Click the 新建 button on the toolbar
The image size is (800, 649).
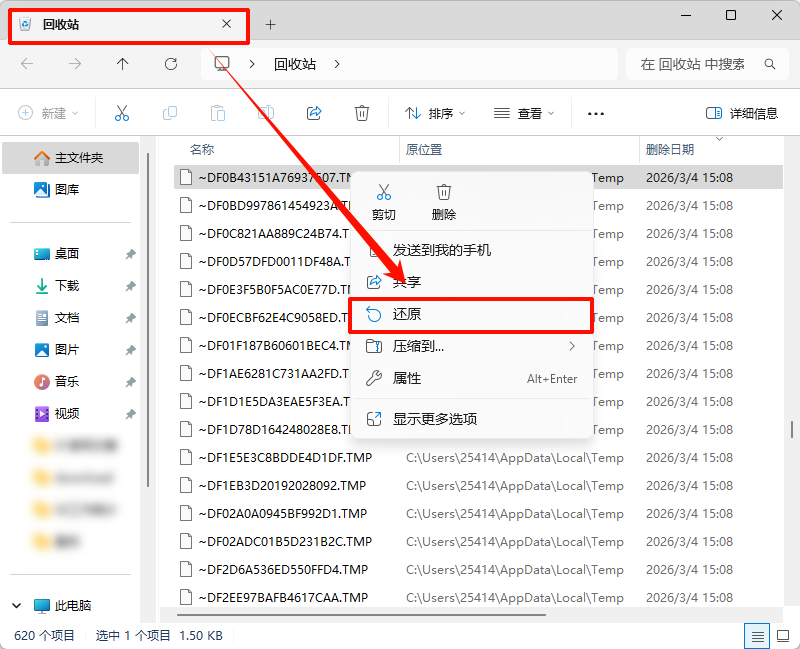pyautogui.click(x=47, y=113)
